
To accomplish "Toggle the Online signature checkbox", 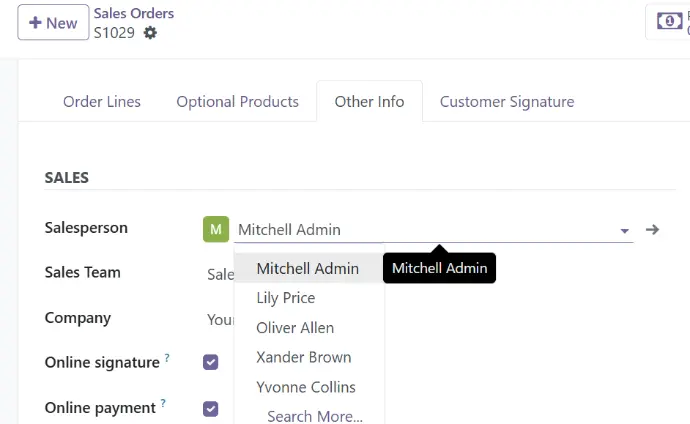I will [x=210, y=362].
